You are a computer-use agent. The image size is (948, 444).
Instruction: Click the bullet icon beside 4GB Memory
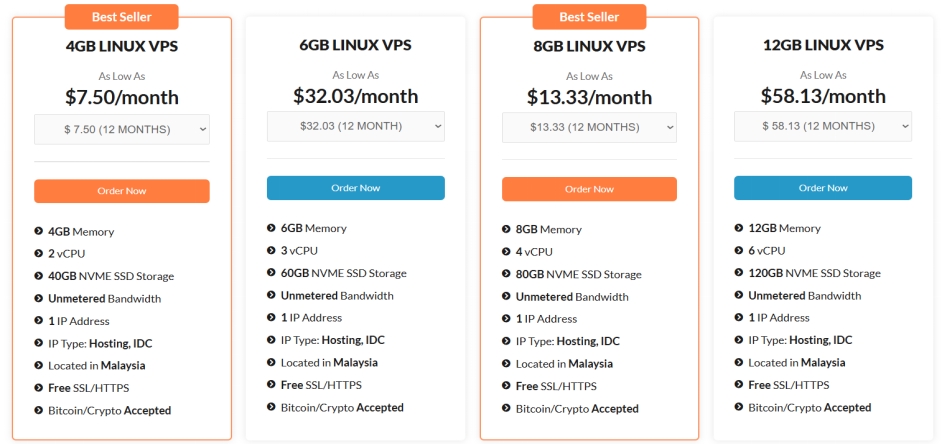39,231
